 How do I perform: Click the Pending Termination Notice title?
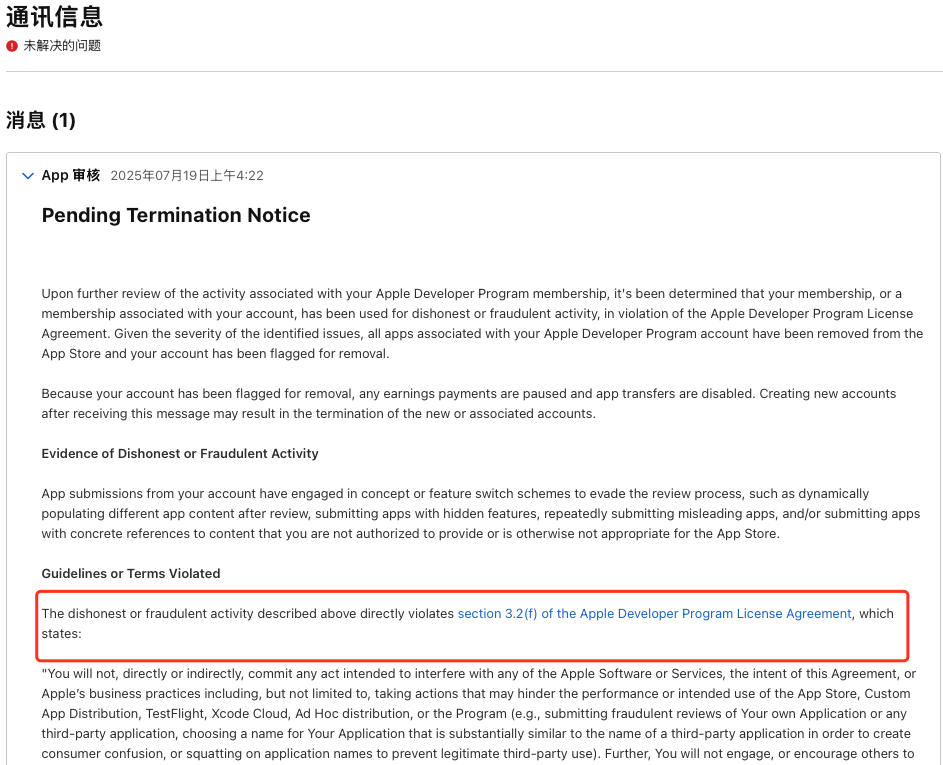click(176, 215)
